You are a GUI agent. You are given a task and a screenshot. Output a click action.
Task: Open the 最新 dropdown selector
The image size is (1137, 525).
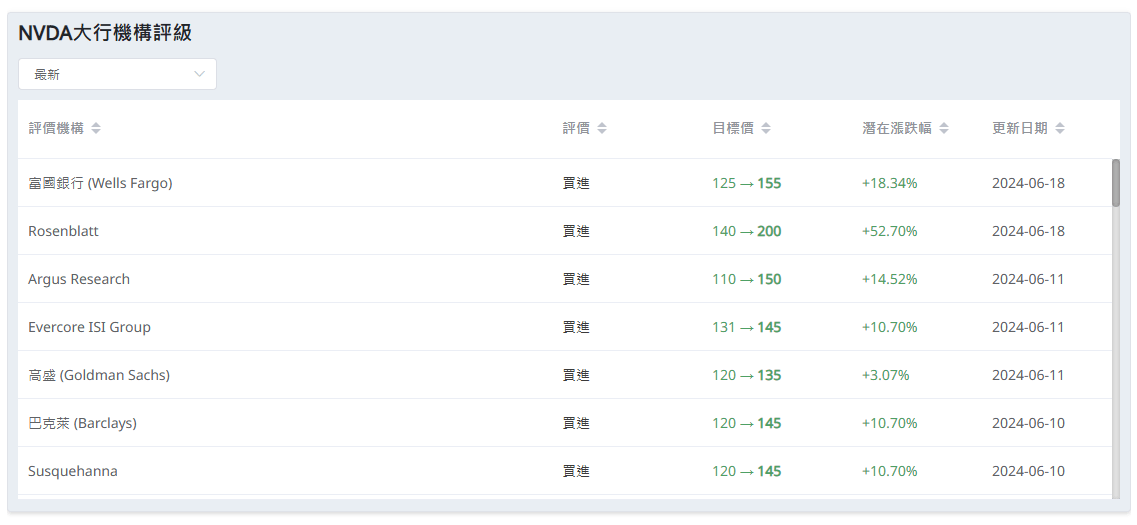[117, 74]
